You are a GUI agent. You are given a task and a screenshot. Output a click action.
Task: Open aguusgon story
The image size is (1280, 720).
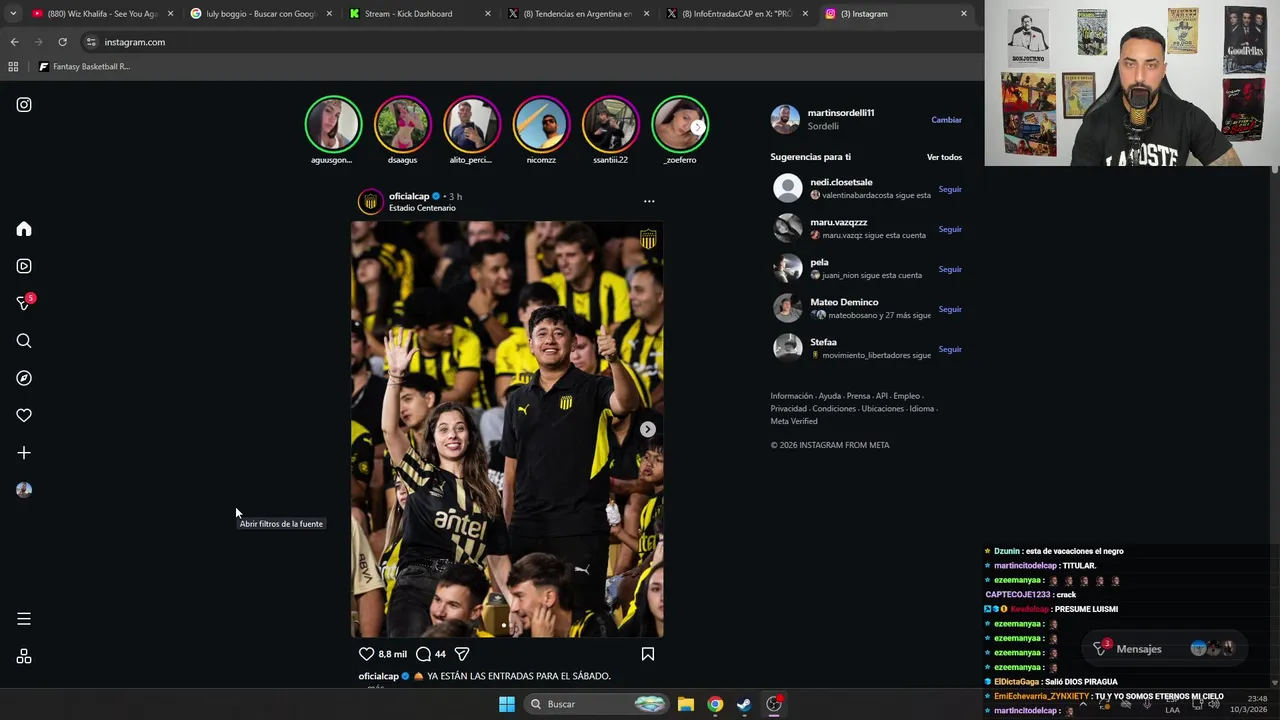coord(333,124)
